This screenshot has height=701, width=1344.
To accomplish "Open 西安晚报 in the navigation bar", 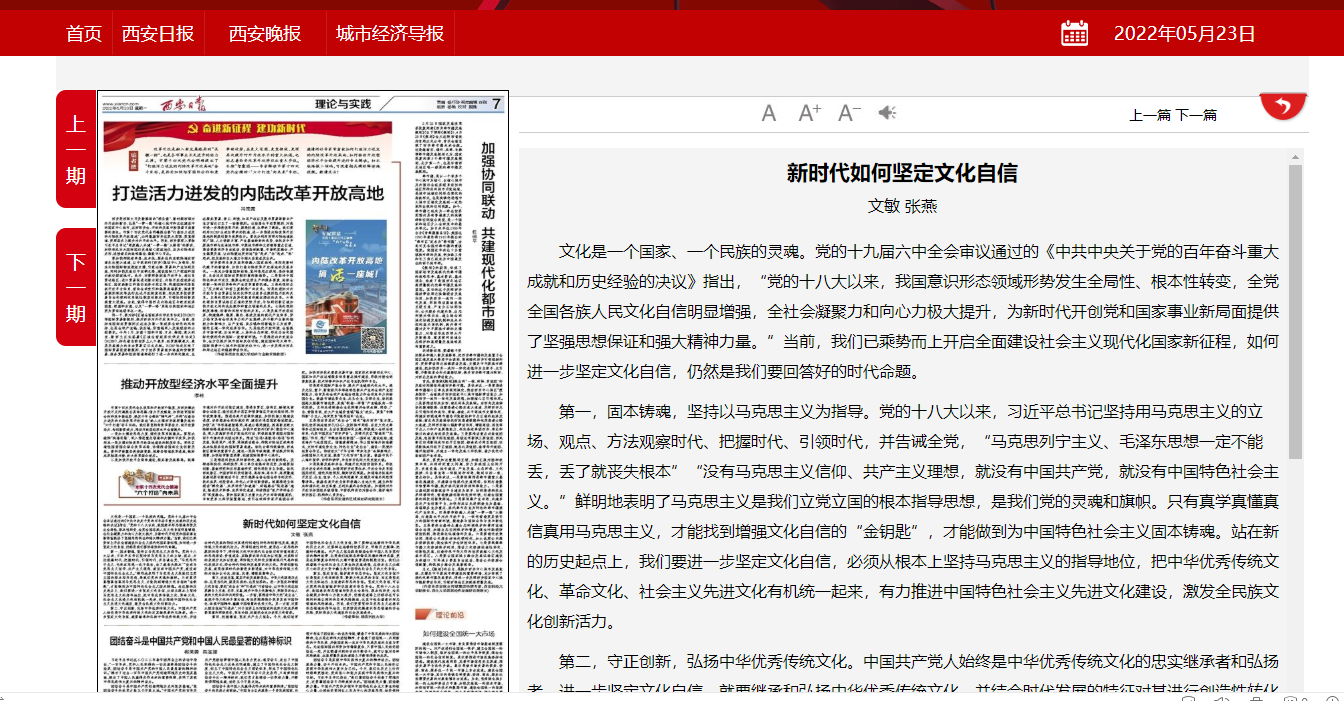I will (265, 33).
